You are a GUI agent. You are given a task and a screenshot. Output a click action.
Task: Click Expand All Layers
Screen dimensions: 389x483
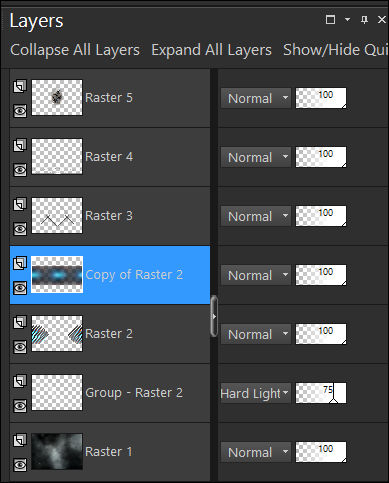(211, 50)
